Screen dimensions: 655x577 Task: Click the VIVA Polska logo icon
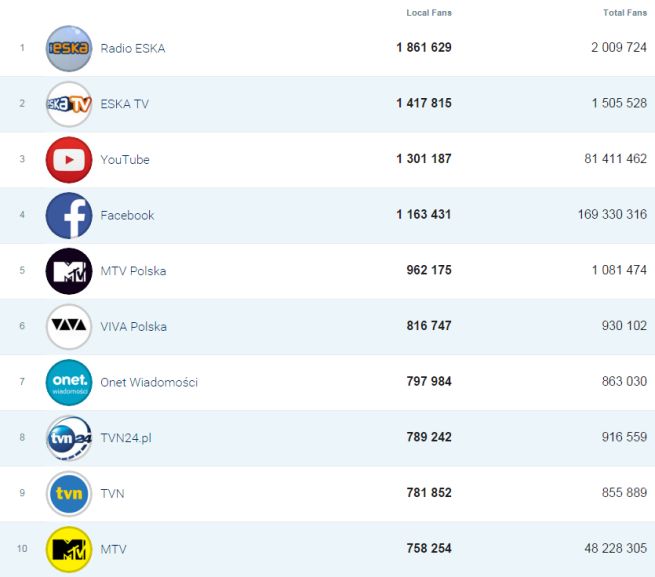[x=68, y=327]
